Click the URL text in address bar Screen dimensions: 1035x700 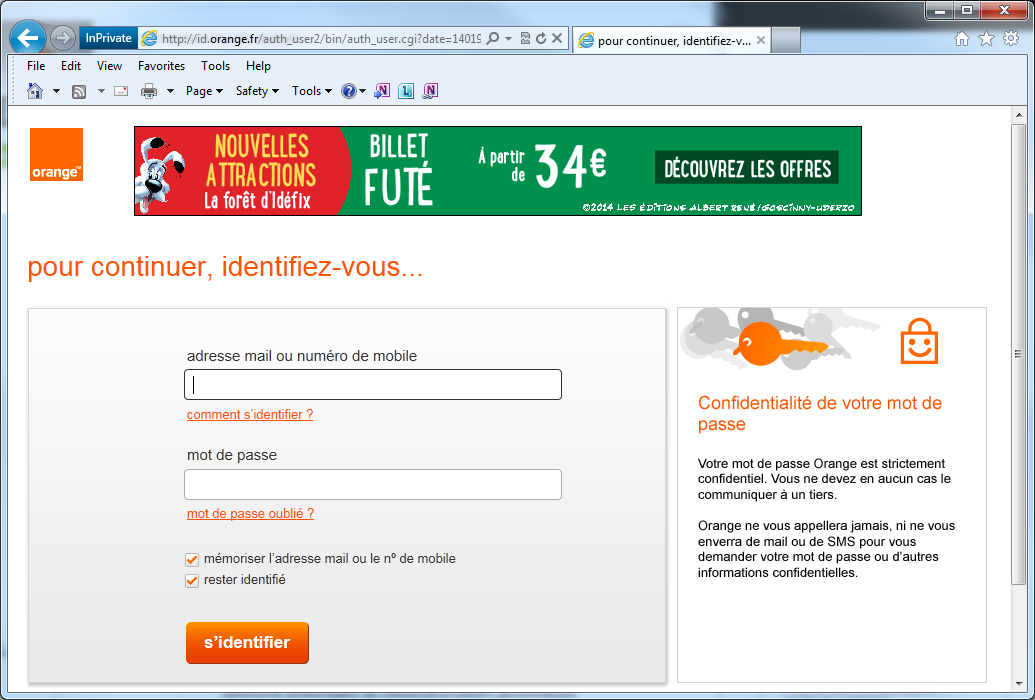(321, 39)
